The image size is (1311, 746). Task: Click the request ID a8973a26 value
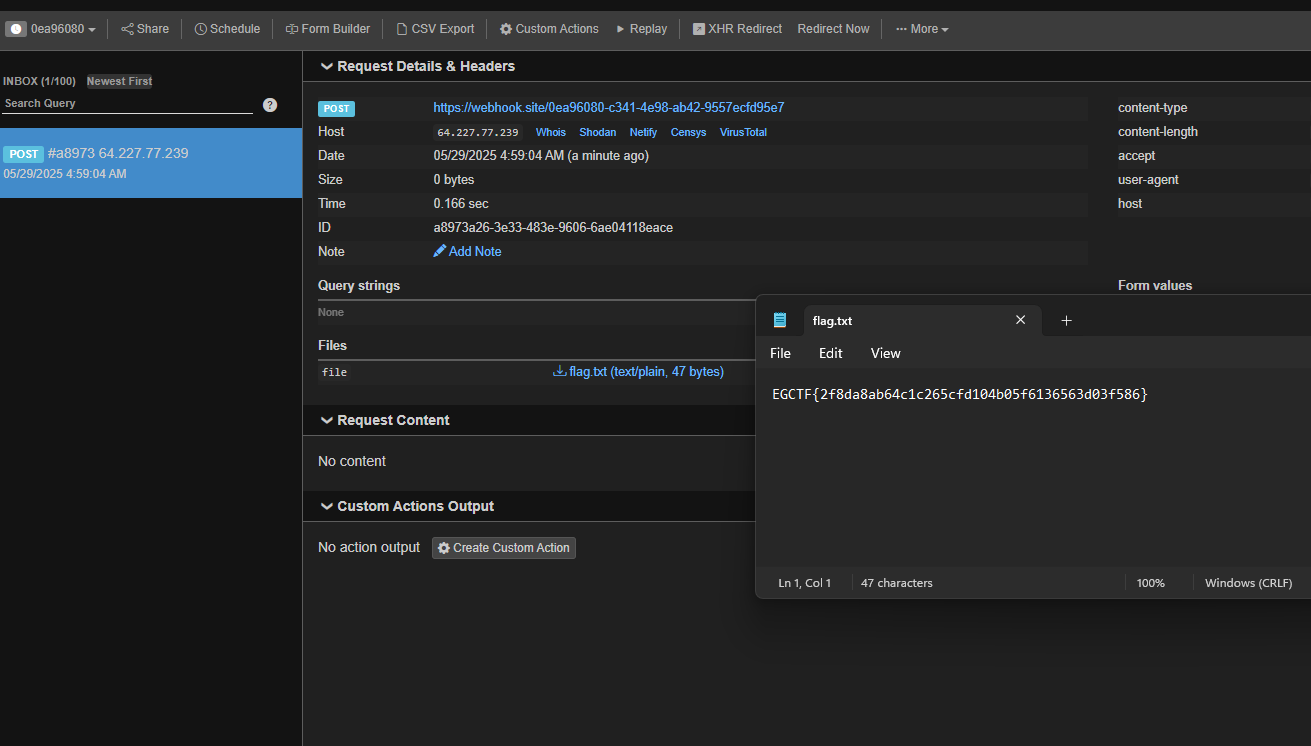[x=553, y=227]
